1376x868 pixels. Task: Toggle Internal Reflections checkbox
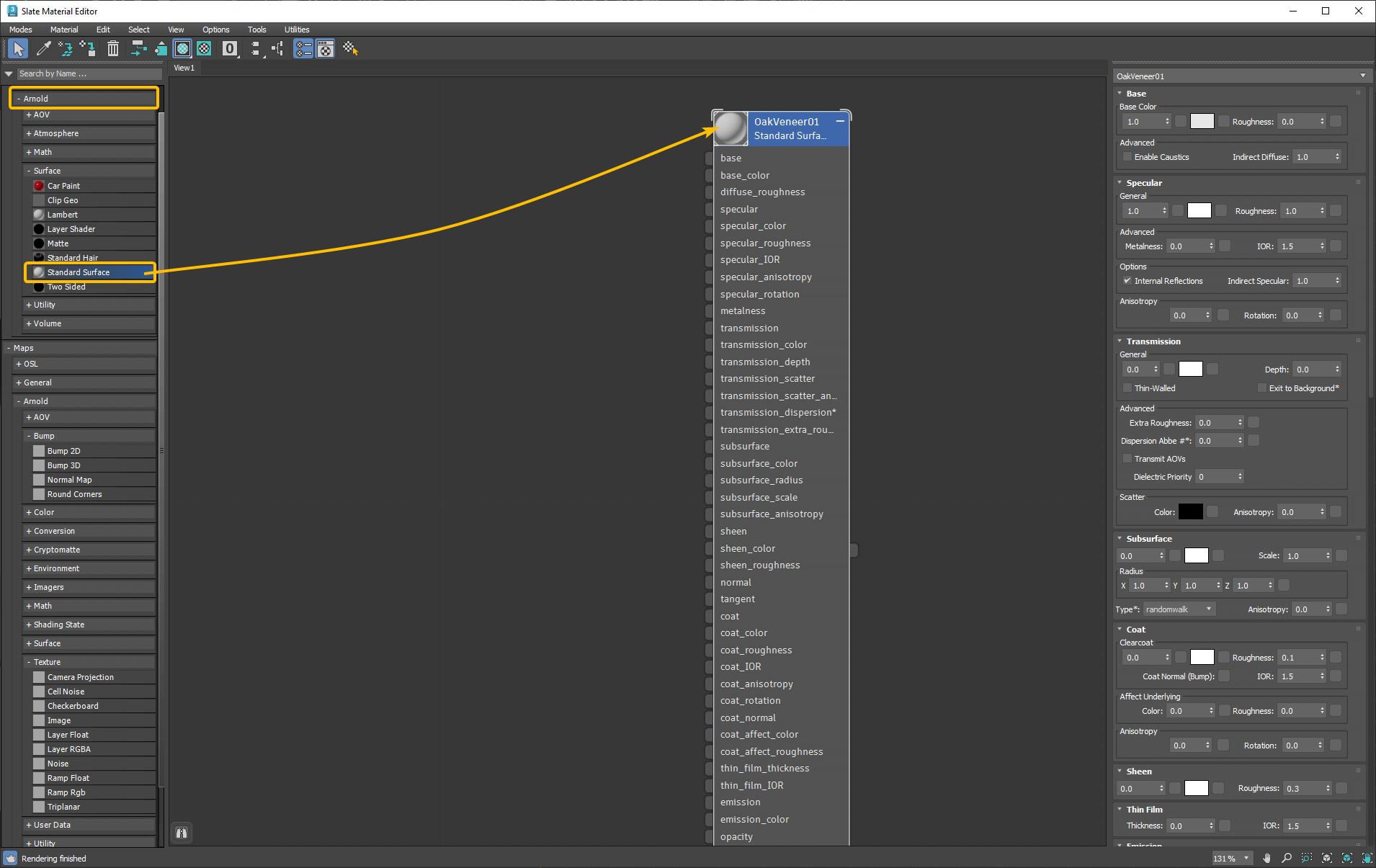[1127, 281]
